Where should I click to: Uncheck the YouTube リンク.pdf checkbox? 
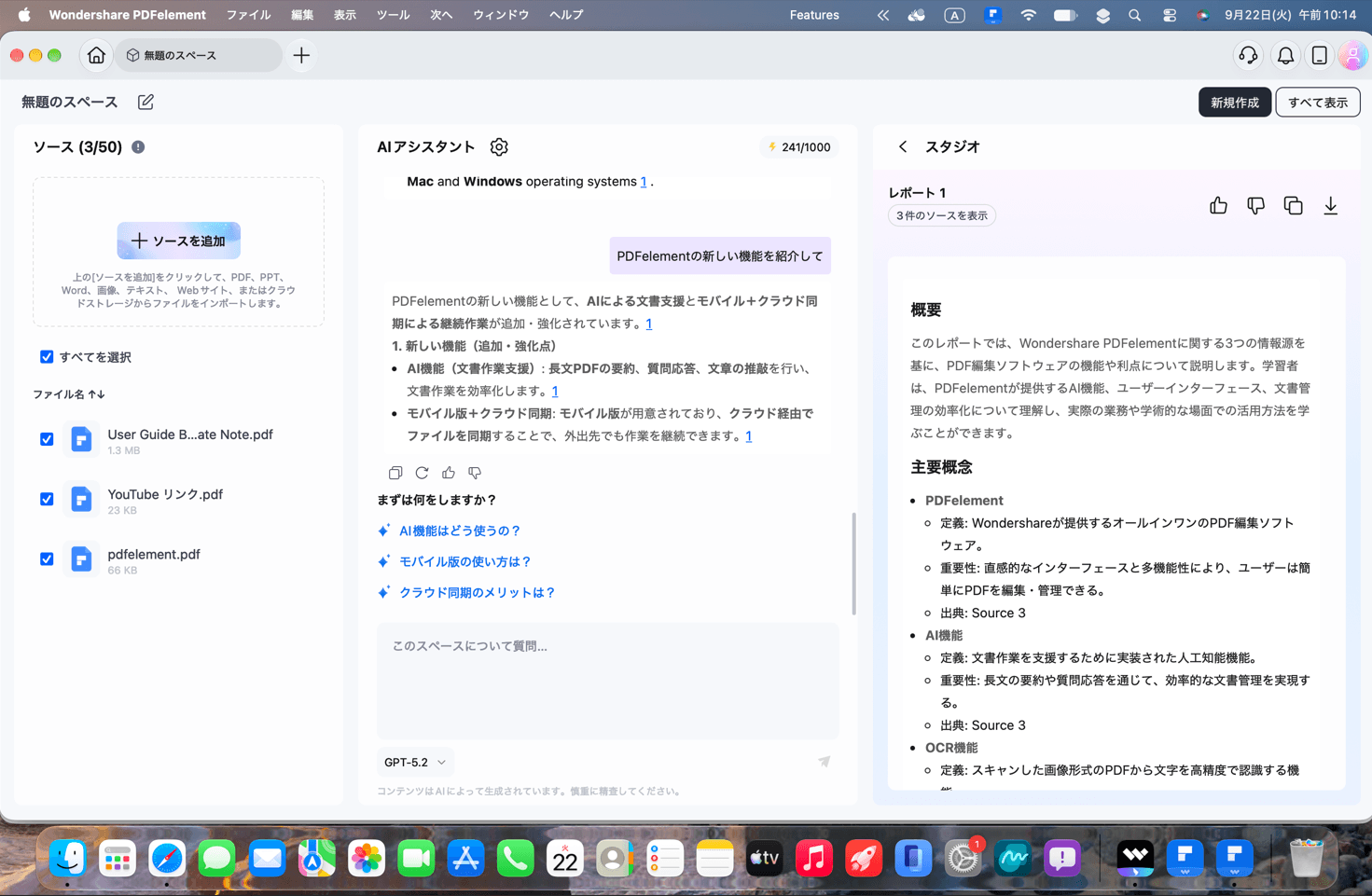pos(47,499)
